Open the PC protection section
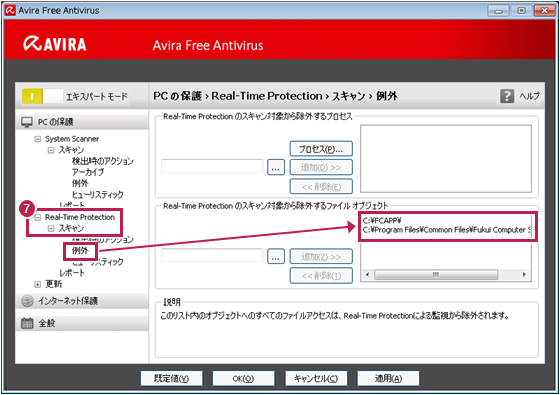The height and width of the screenshot is (395, 560). click(x=82, y=122)
